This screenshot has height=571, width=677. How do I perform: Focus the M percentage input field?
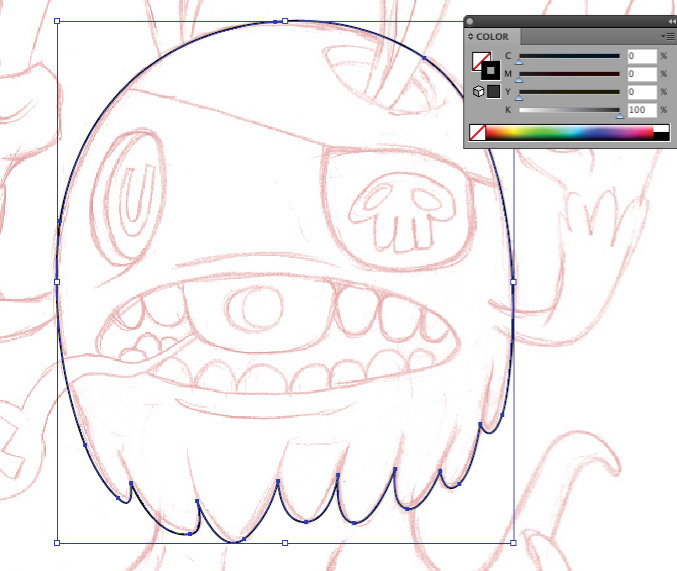(x=642, y=74)
